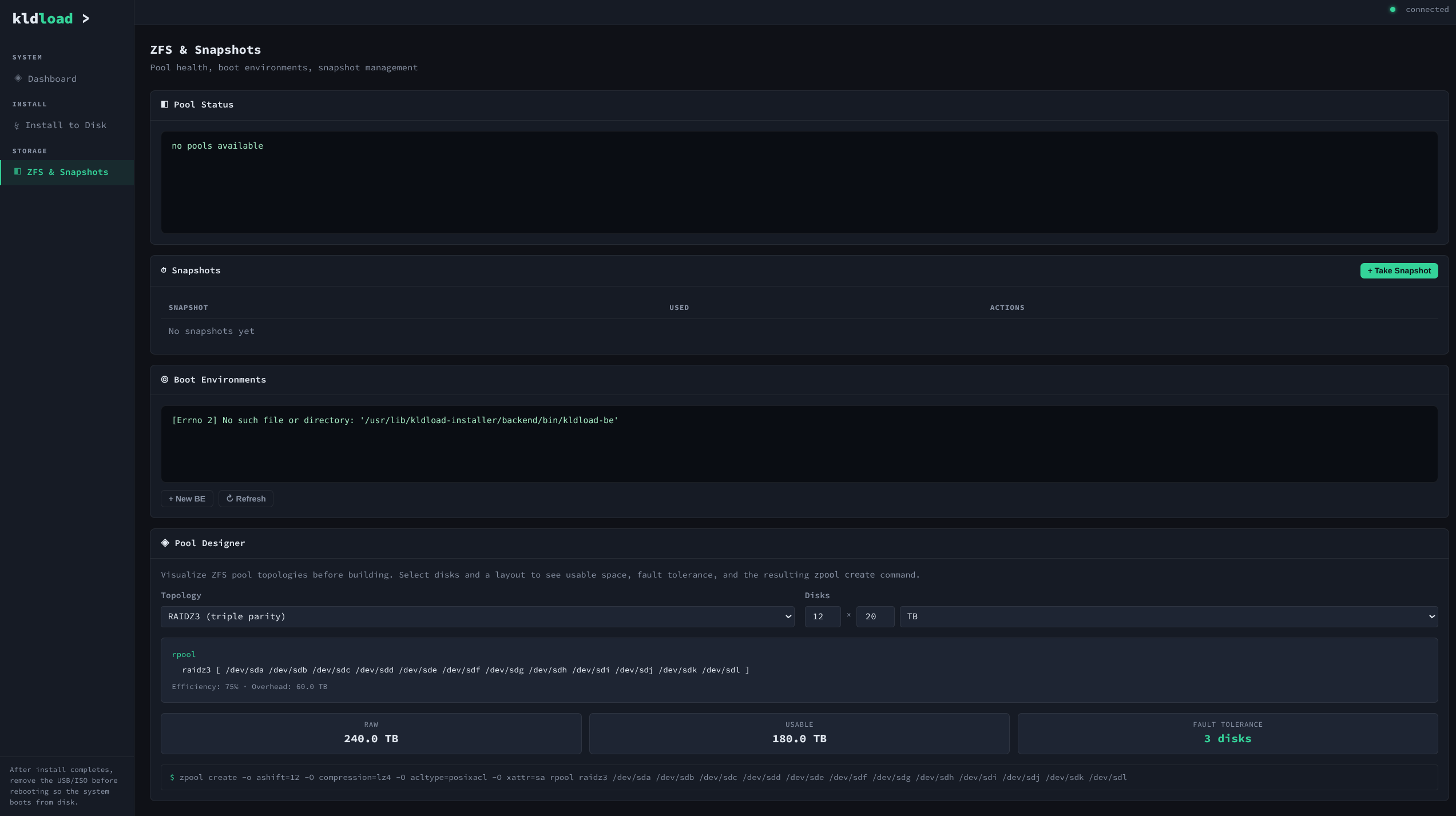The height and width of the screenshot is (816, 1456).
Task: Click the Boot Environments target icon
Action: pos(165,380)
